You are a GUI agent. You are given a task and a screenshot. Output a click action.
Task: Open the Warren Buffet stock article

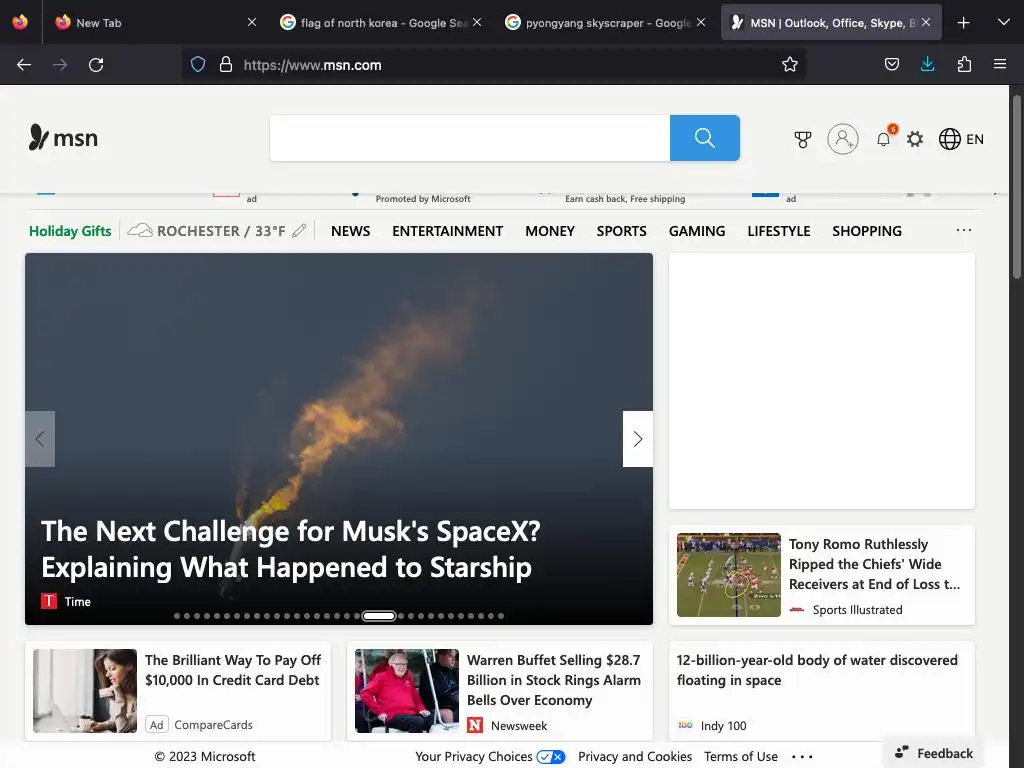pos(554,680)
